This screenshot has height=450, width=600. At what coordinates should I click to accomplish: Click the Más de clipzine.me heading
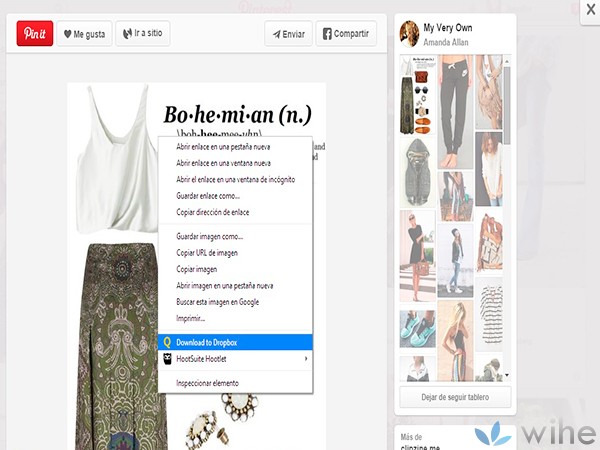[420, 442]
